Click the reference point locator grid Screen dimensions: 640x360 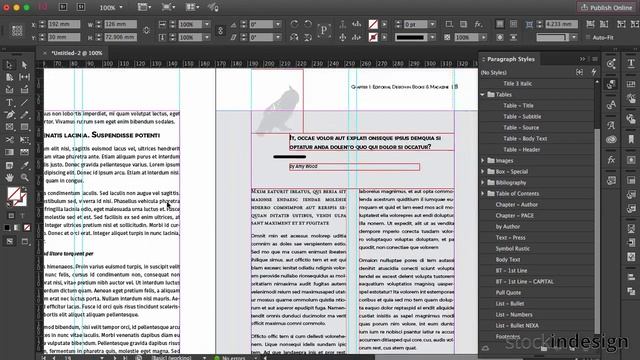point(17,31)
